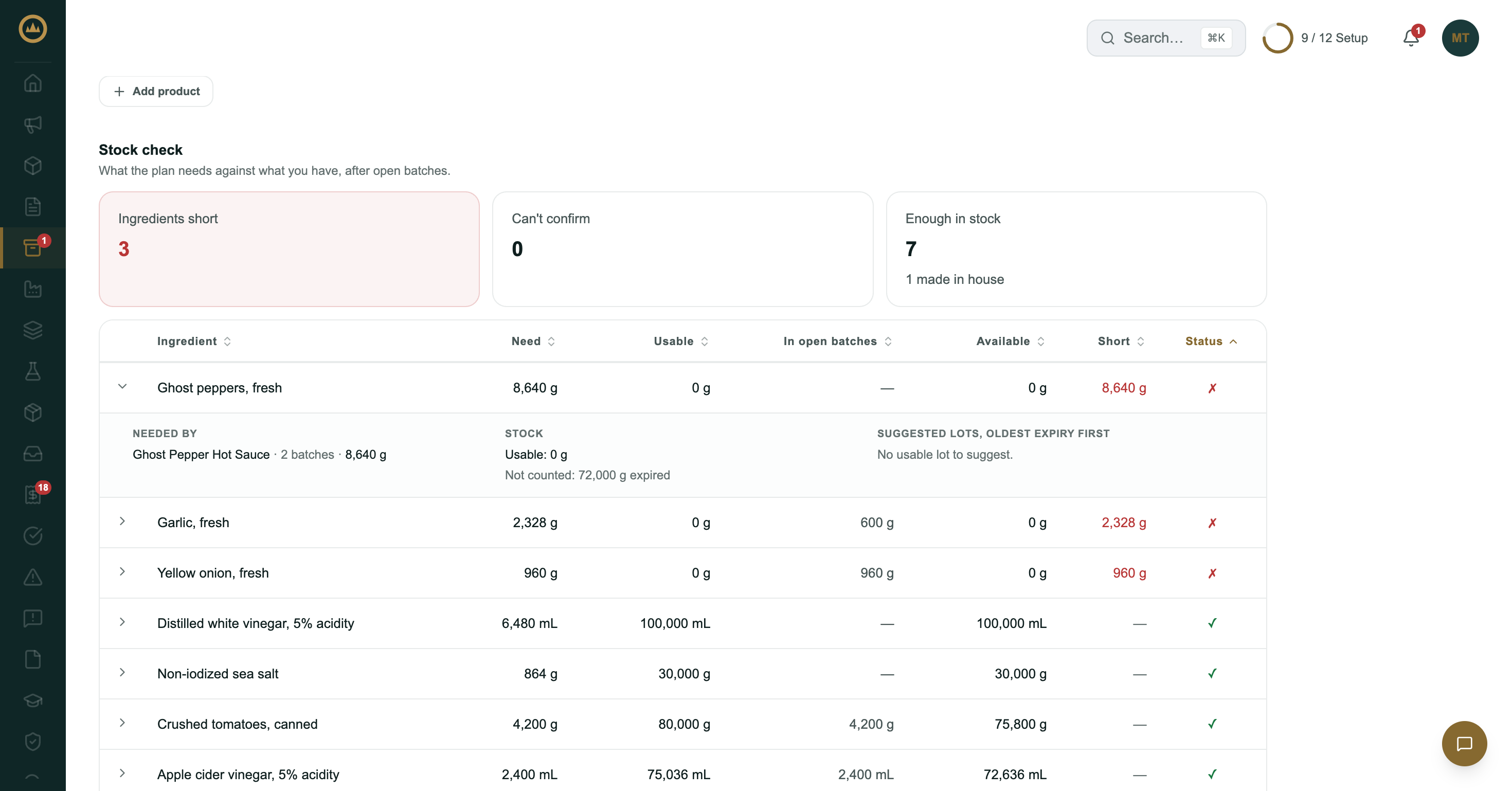Open the MT user avatar menu
Image resolution: width=1512 pixels, height=791 pixels.
tap(1460, 38)
